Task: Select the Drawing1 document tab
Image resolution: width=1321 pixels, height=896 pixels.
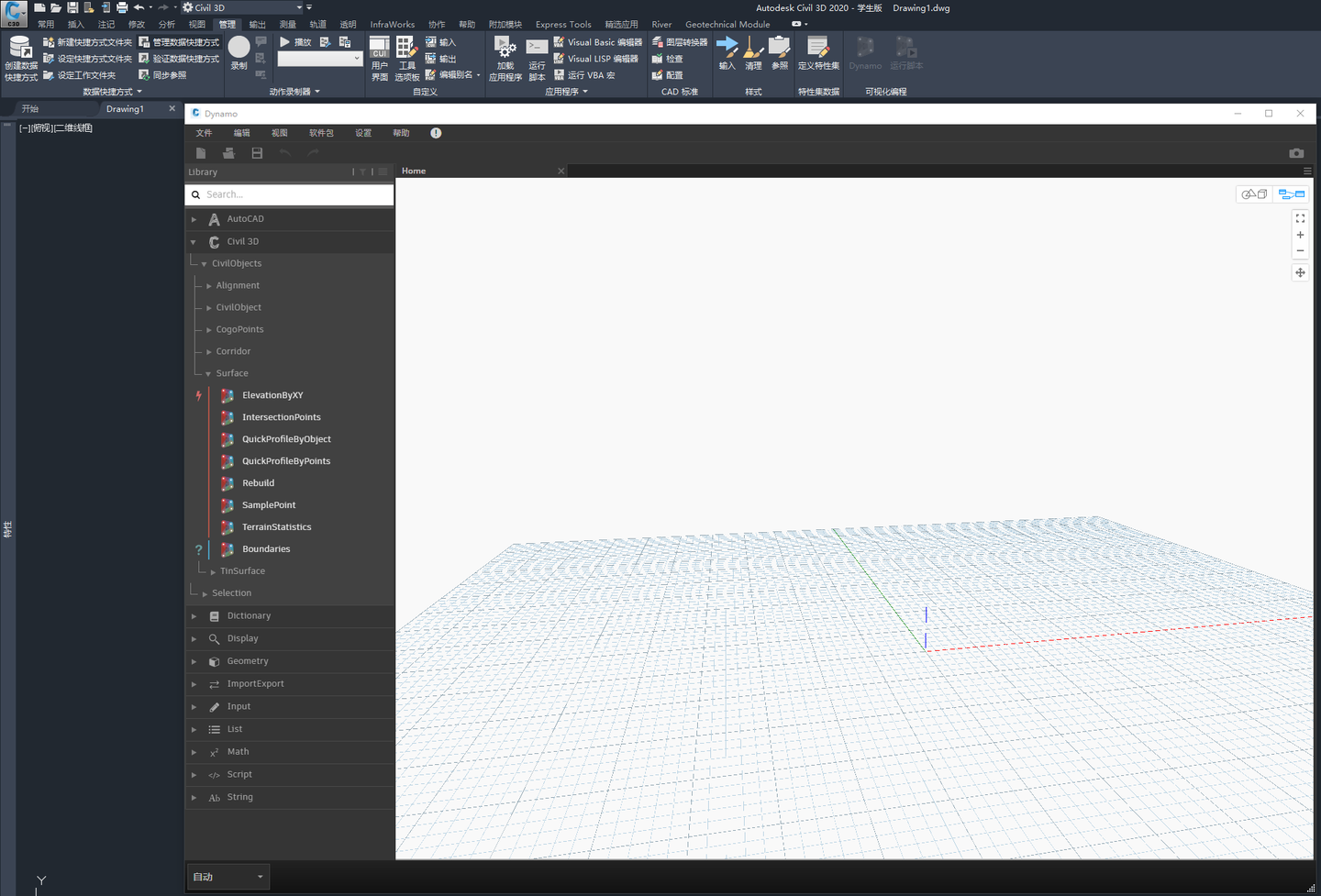Action: click(x=125, y=109)
